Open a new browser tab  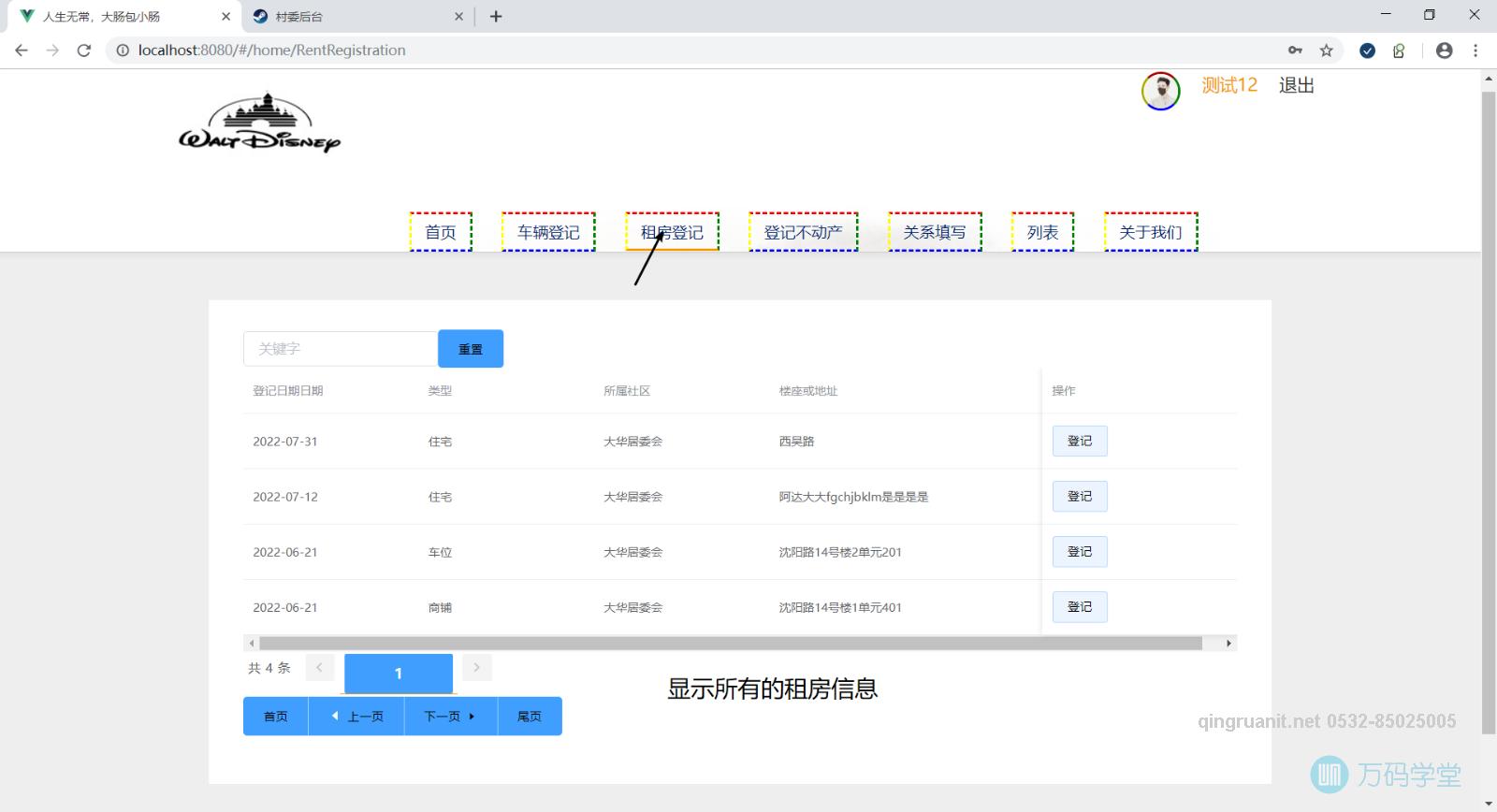point(496,17)
